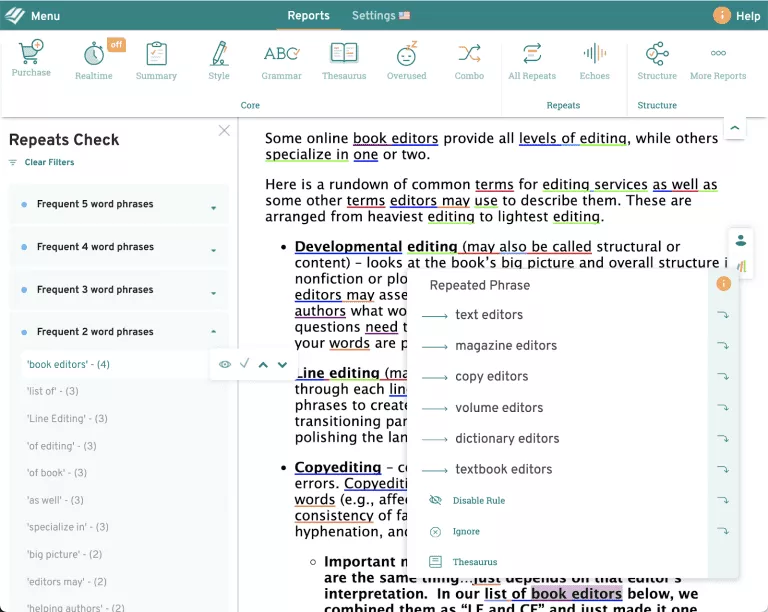Select the 'specialize in' - (3) phrase
The image size is (768, 612).
pos(68,527)
